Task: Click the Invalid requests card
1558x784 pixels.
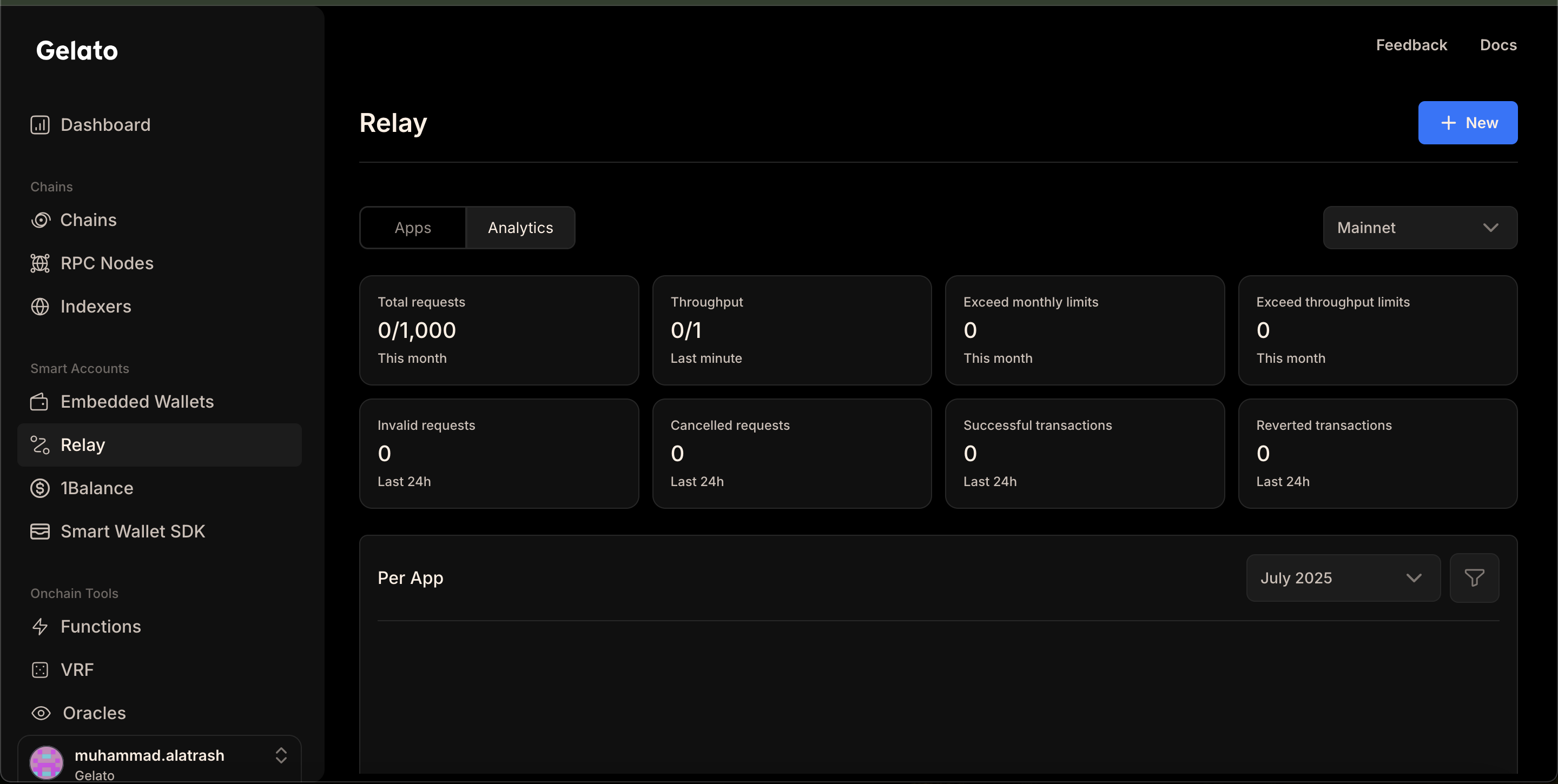Action: click(x=499, y=454)
